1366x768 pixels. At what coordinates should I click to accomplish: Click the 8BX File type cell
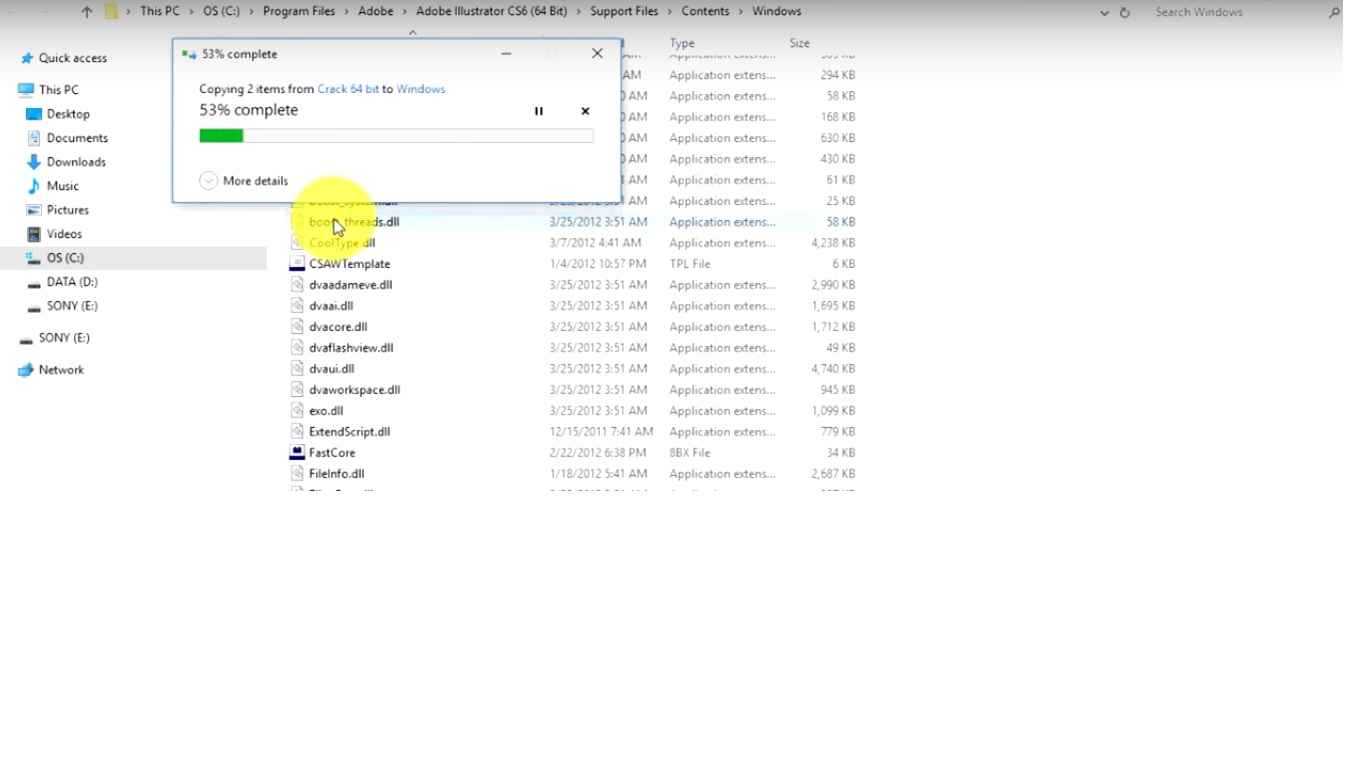point(690,453)
